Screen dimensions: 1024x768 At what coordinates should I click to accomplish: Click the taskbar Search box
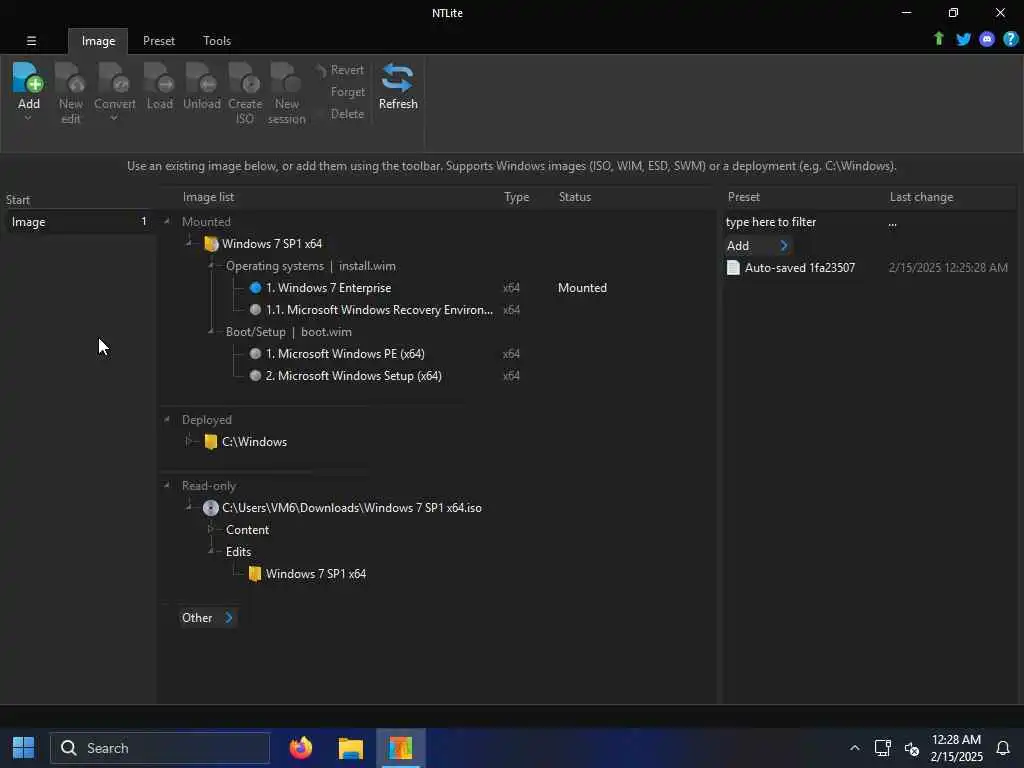pos(160,748)
